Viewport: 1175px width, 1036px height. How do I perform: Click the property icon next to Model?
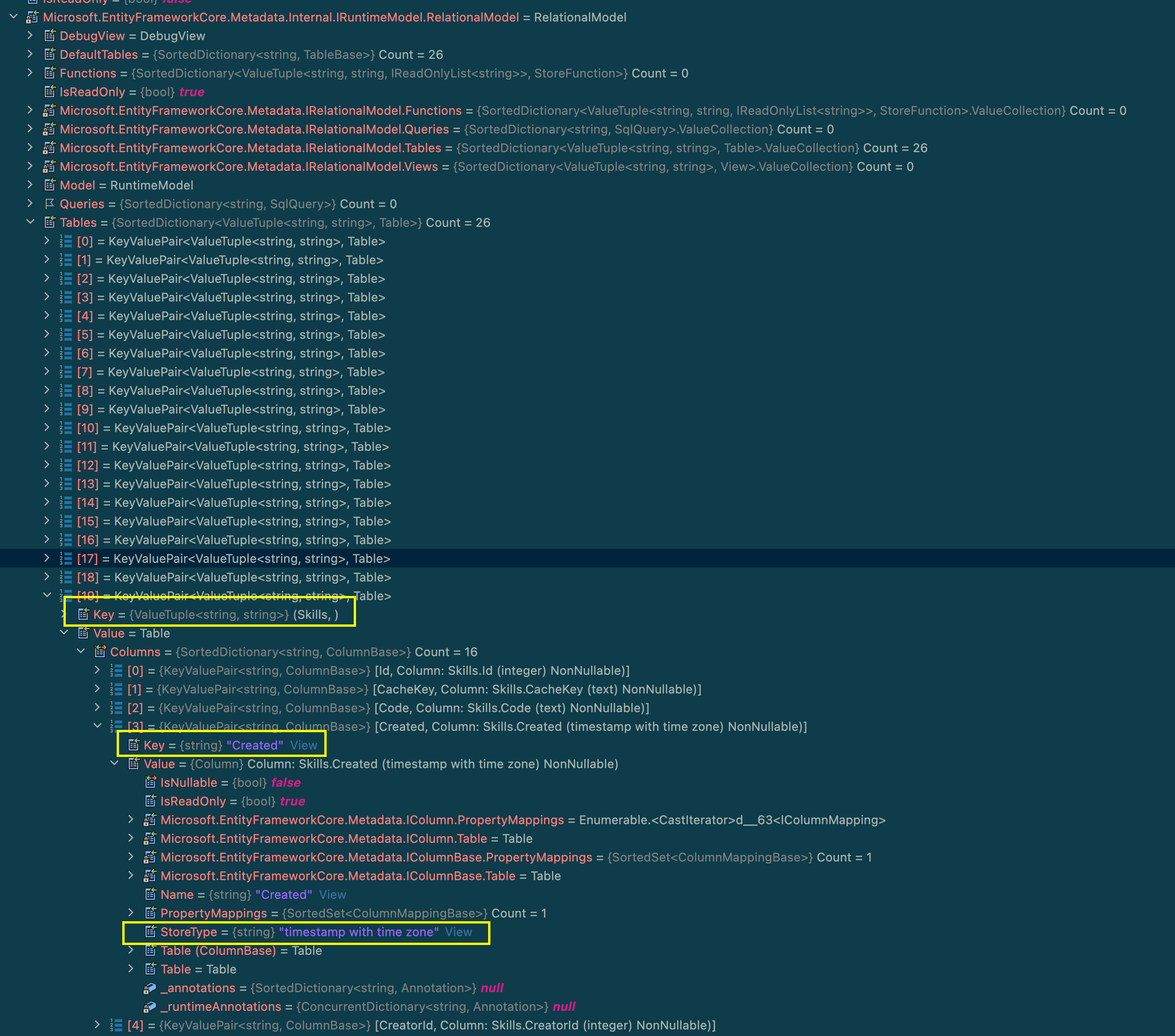tap(50, 185)
